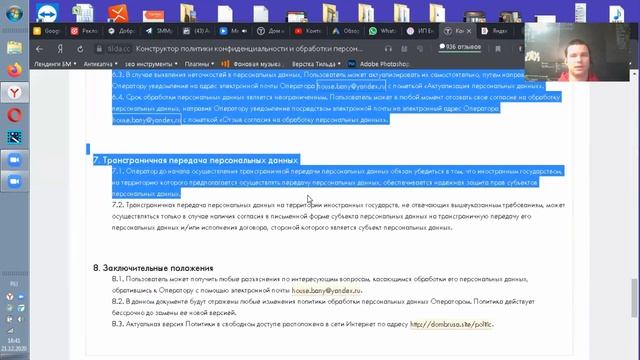
Task: Open Windows Explorer from the taskbar
Action: (x=14, y=47)
